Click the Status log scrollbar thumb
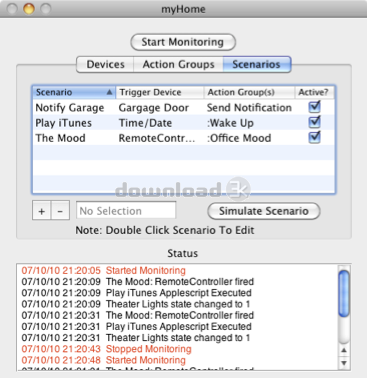Viewport: 367px width, 378px height. [x=344, y=294]
